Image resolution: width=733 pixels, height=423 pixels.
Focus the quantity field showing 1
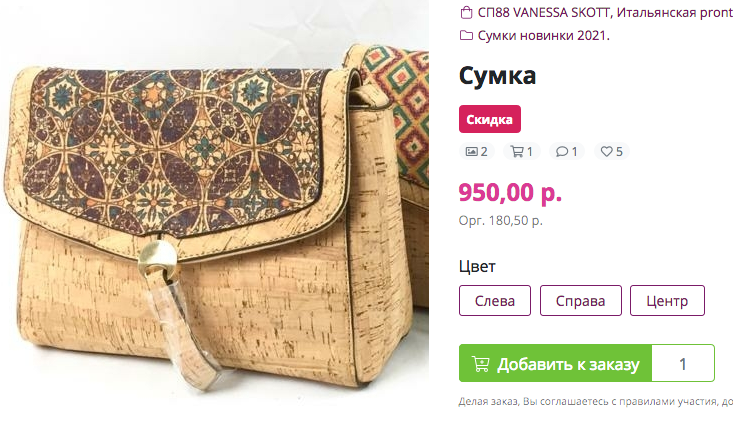click(683, 363)
